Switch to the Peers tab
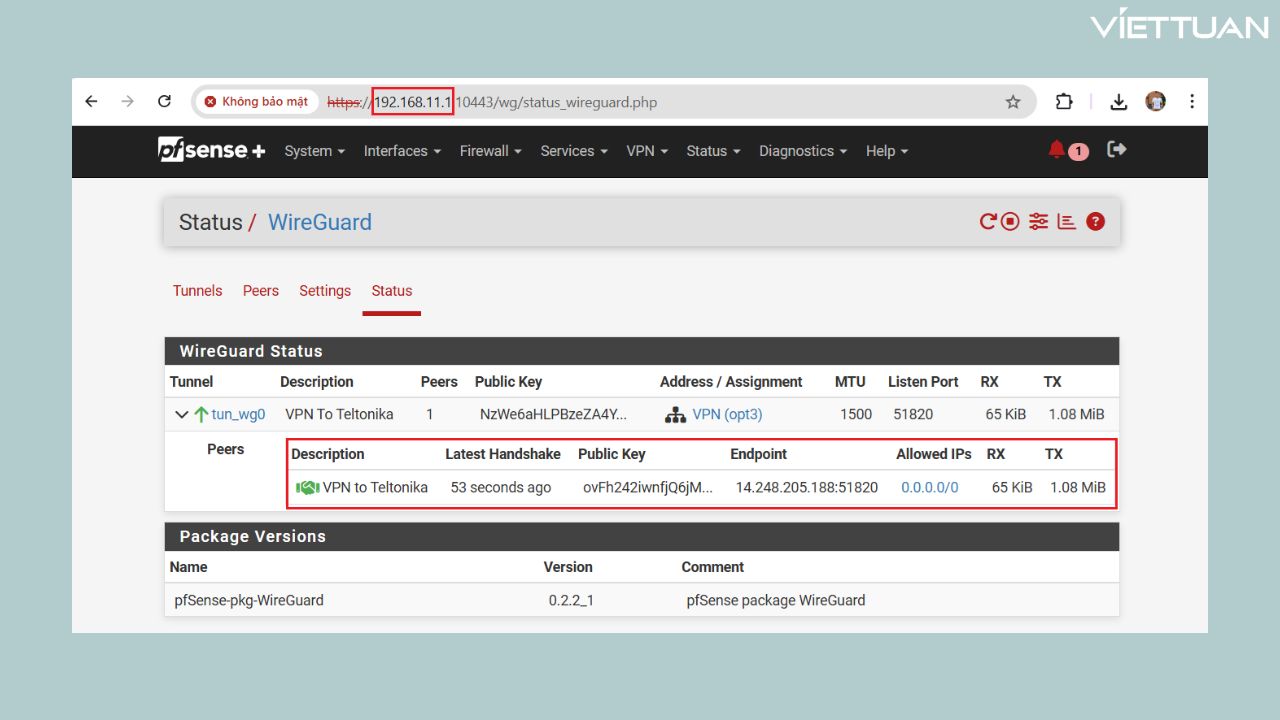 260,290
